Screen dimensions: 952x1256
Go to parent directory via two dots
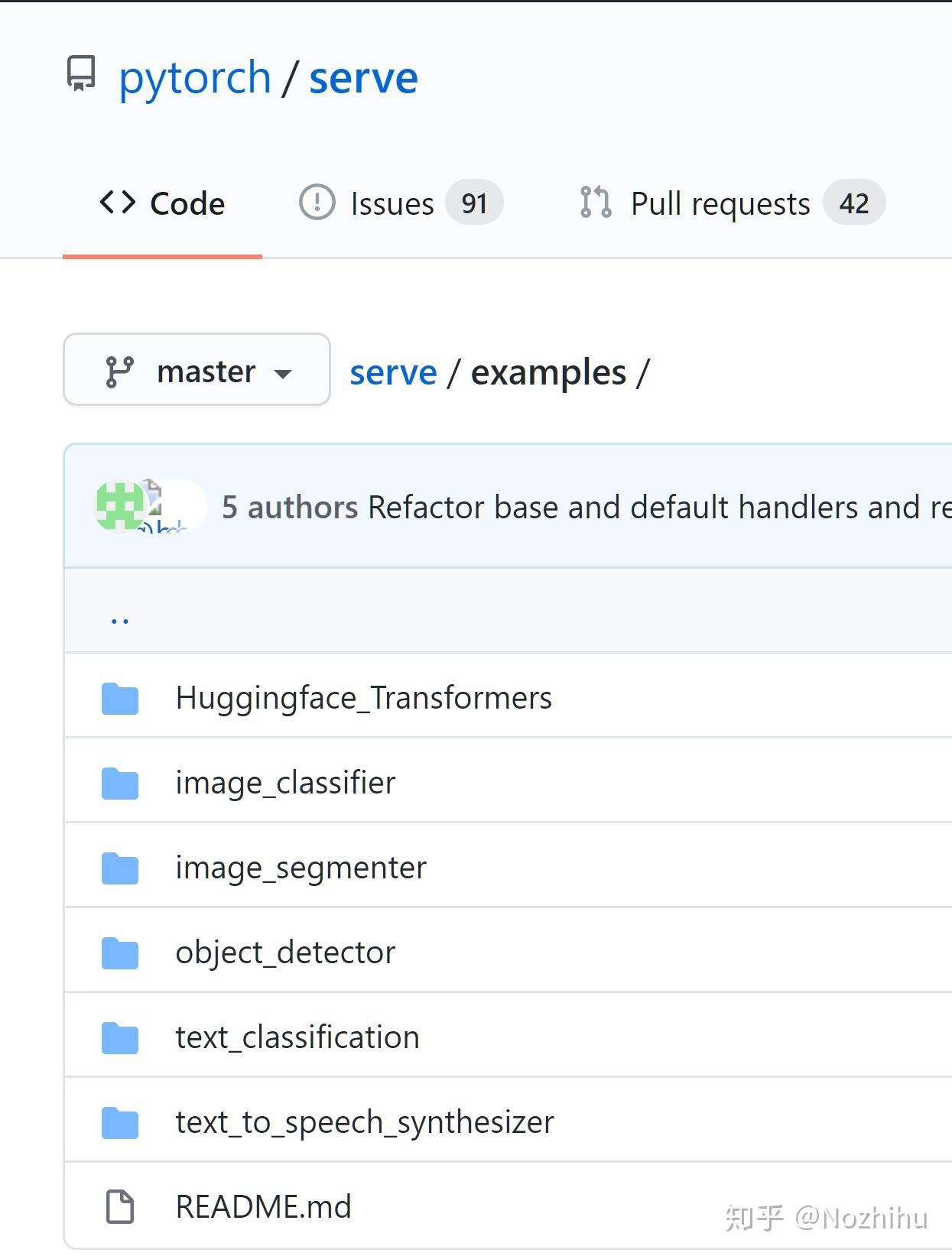(120, 620)
